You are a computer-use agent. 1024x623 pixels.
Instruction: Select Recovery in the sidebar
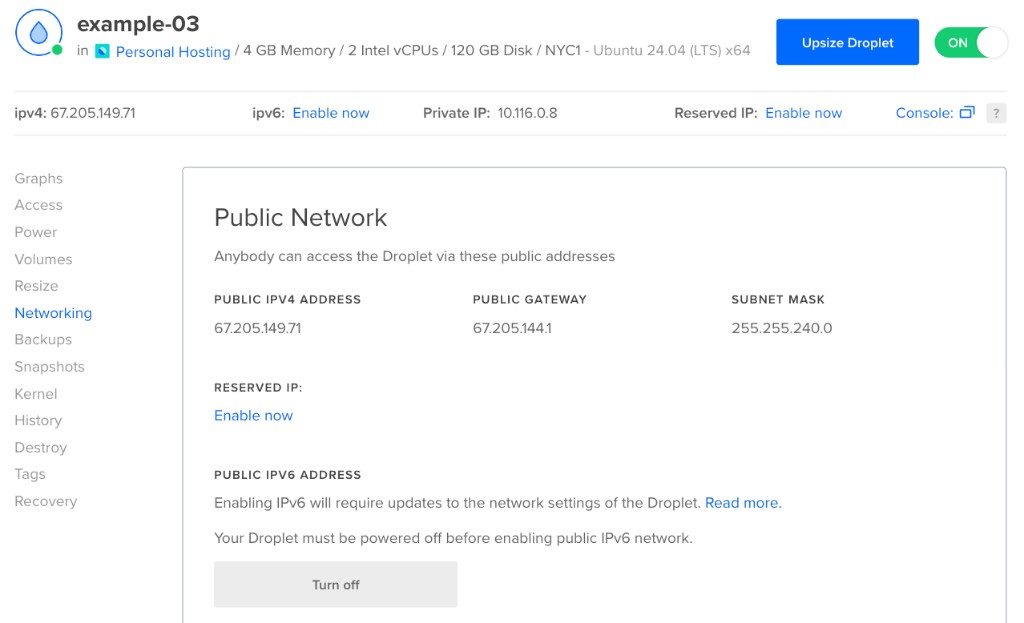[45, 501]
